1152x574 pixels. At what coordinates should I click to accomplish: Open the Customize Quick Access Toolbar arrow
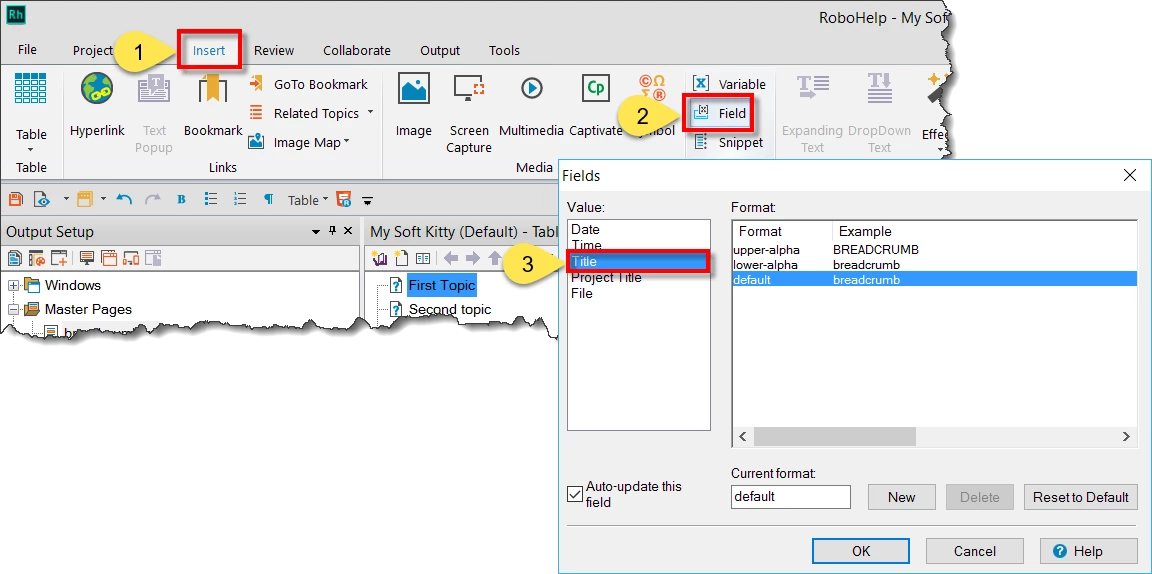(x=367, y=200)
